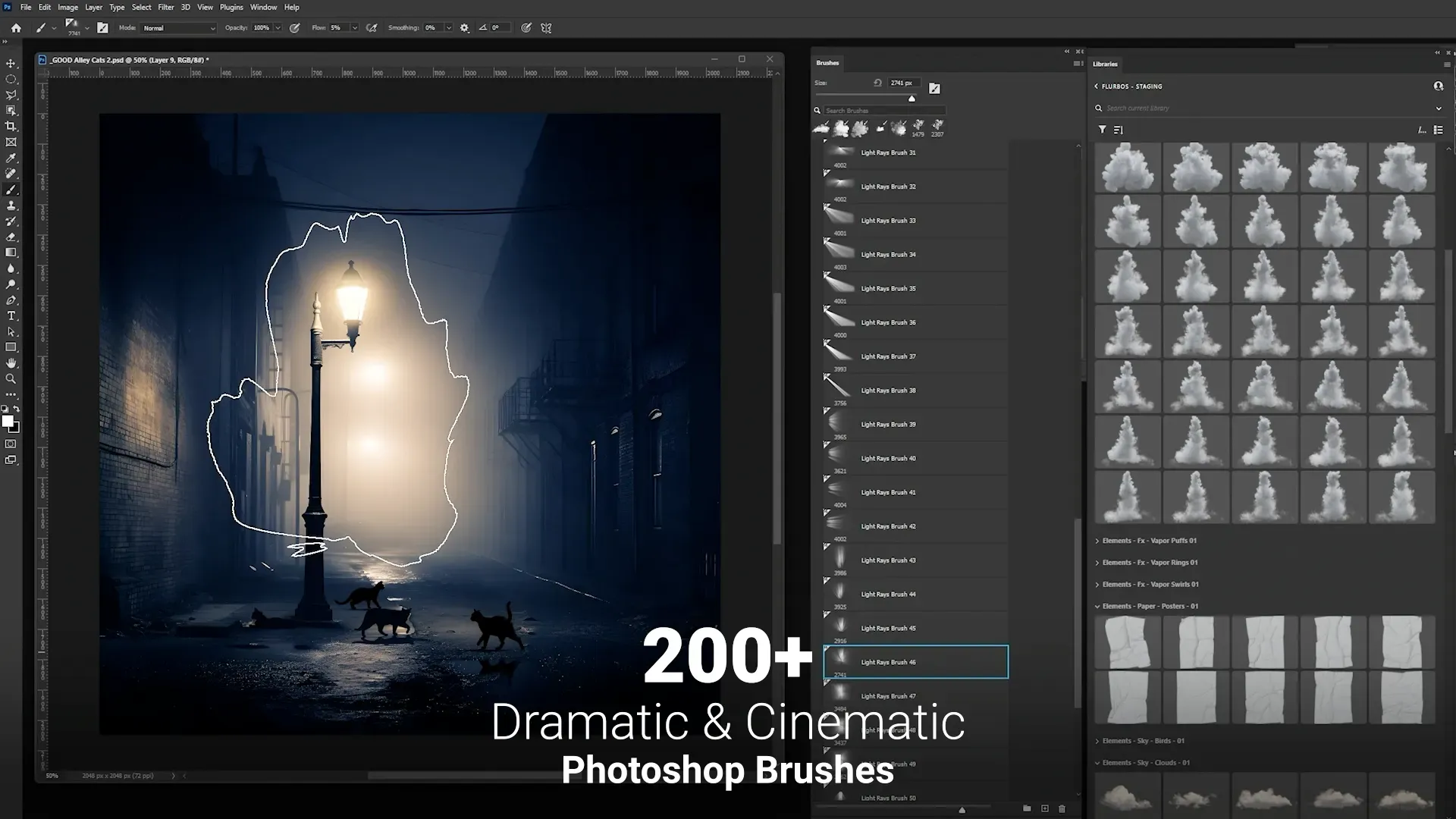Select the Dodge tool
Viewport: 1456px width, 819px height.
coord(11,284)
